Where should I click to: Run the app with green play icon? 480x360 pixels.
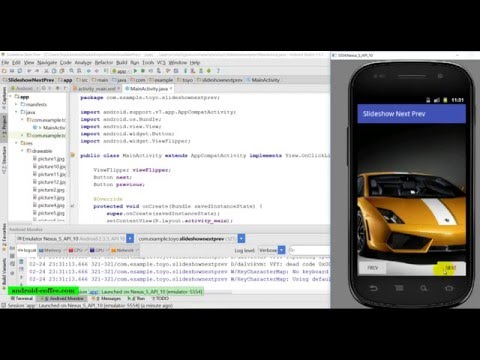click(x=135, y=71)
